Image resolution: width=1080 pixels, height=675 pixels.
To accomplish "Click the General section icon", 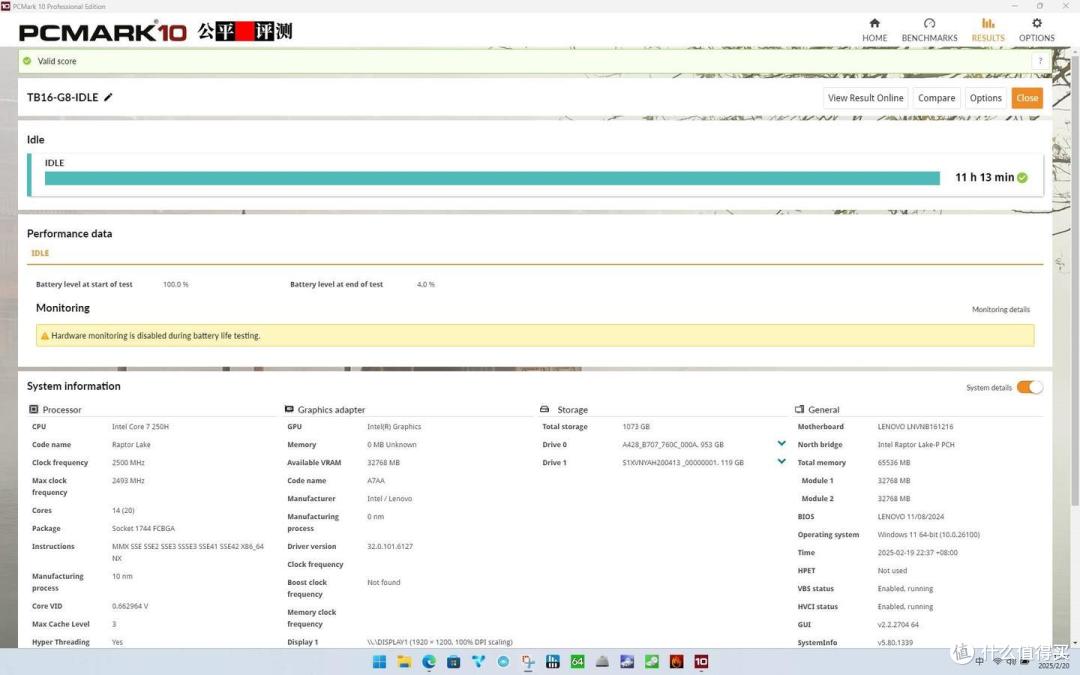I will pyautogui.click(x=799, y=409).
